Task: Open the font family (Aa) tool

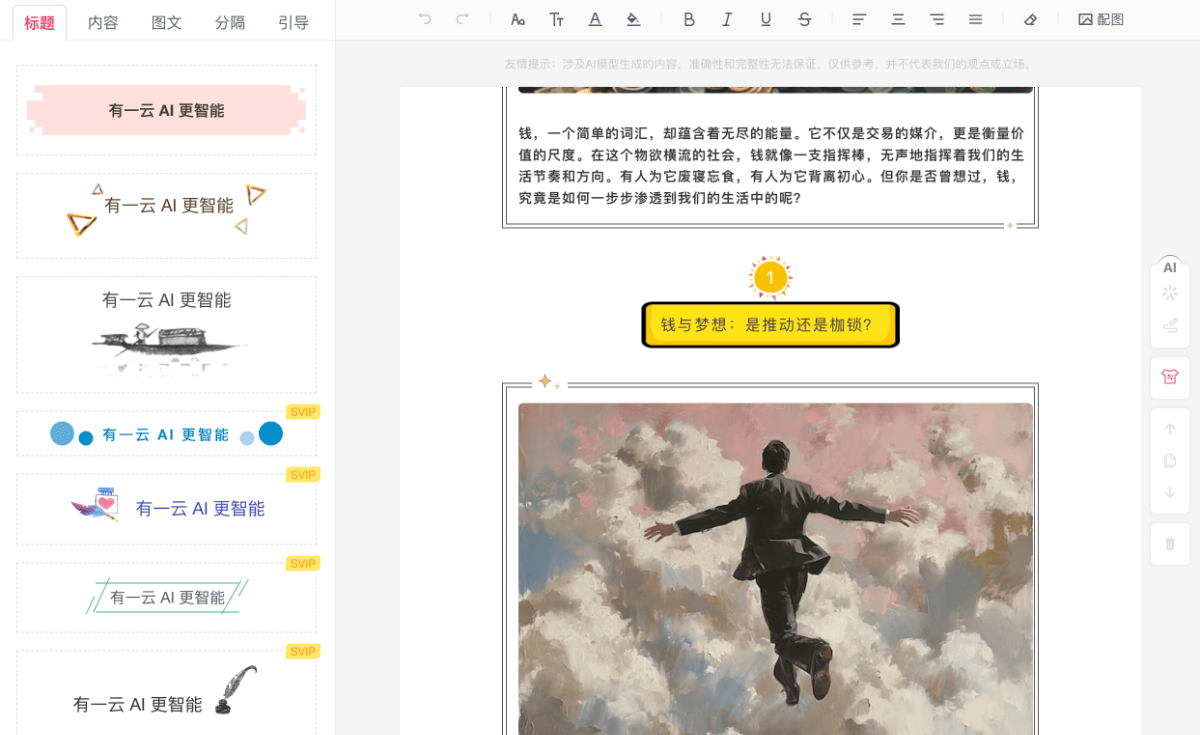Action: click(517, 19)
